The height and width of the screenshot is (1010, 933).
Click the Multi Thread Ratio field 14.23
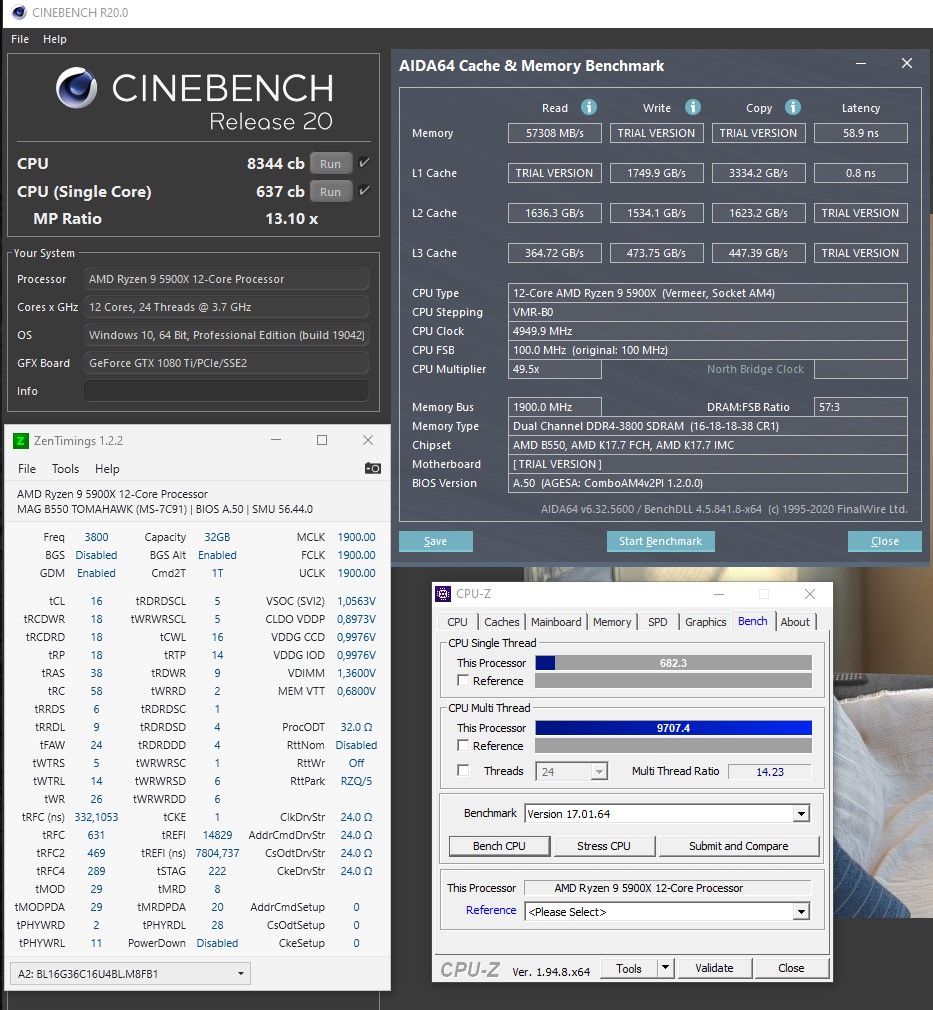pyautogui.click(x=770, y=772)
